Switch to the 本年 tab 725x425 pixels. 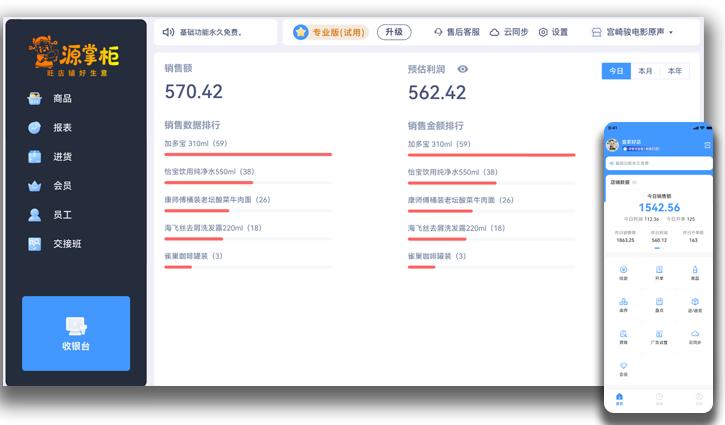[675, 71]
